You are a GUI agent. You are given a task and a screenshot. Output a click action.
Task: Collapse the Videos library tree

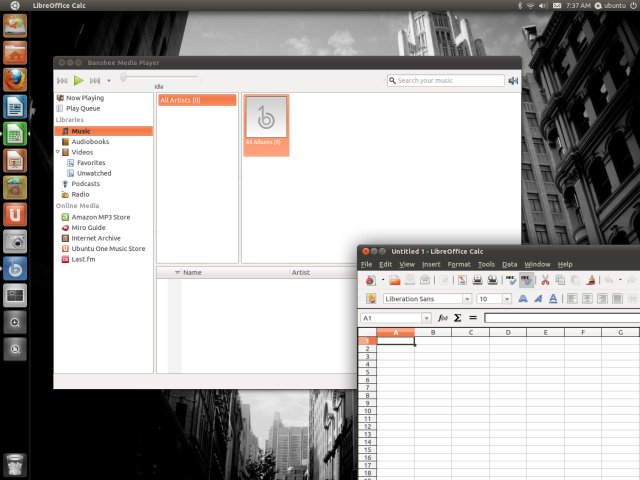58,152
